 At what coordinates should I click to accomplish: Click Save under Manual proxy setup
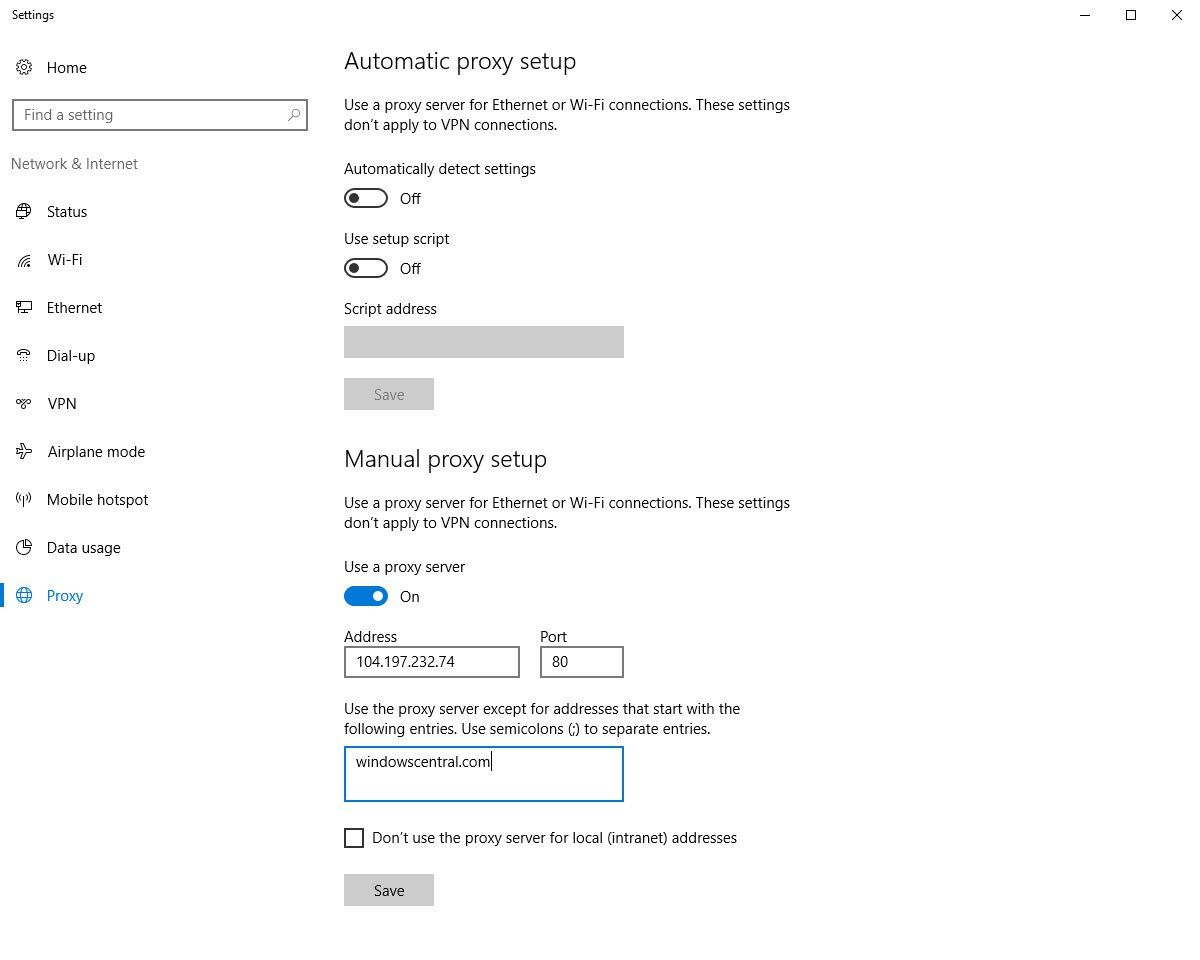388,890
